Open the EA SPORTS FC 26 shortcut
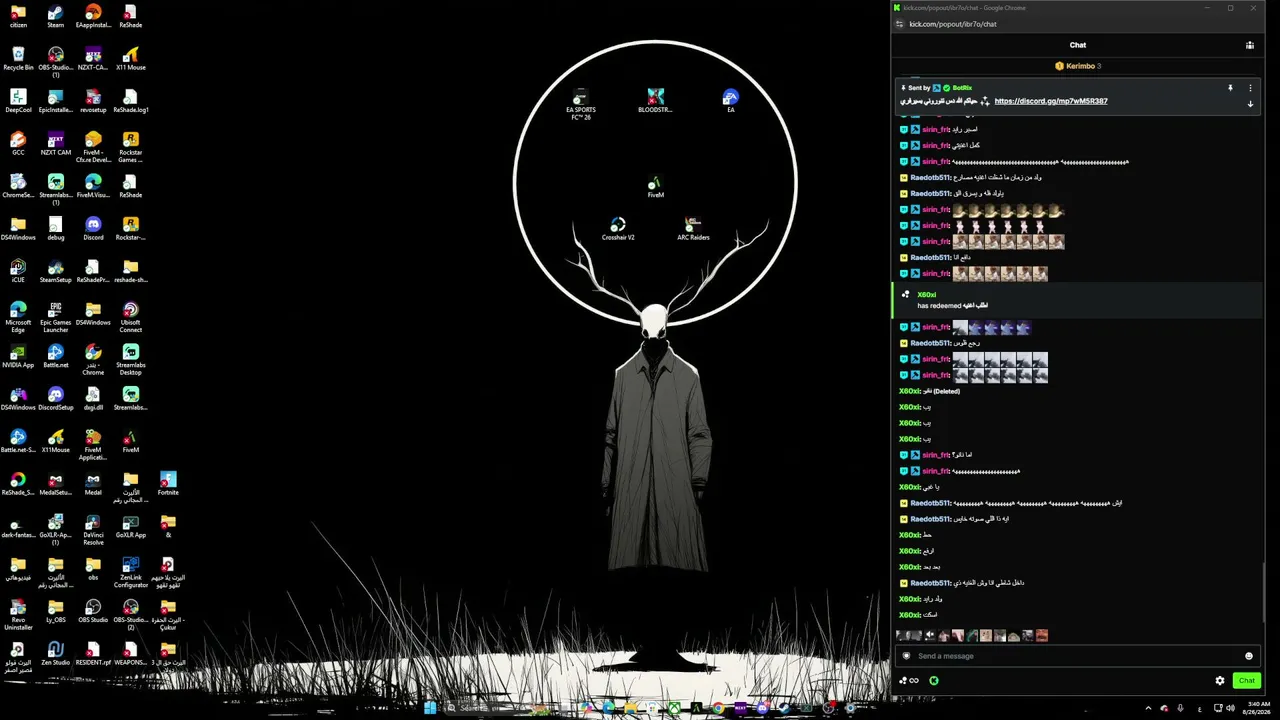Screen dimensions: 1280x720 click(581, 104)
